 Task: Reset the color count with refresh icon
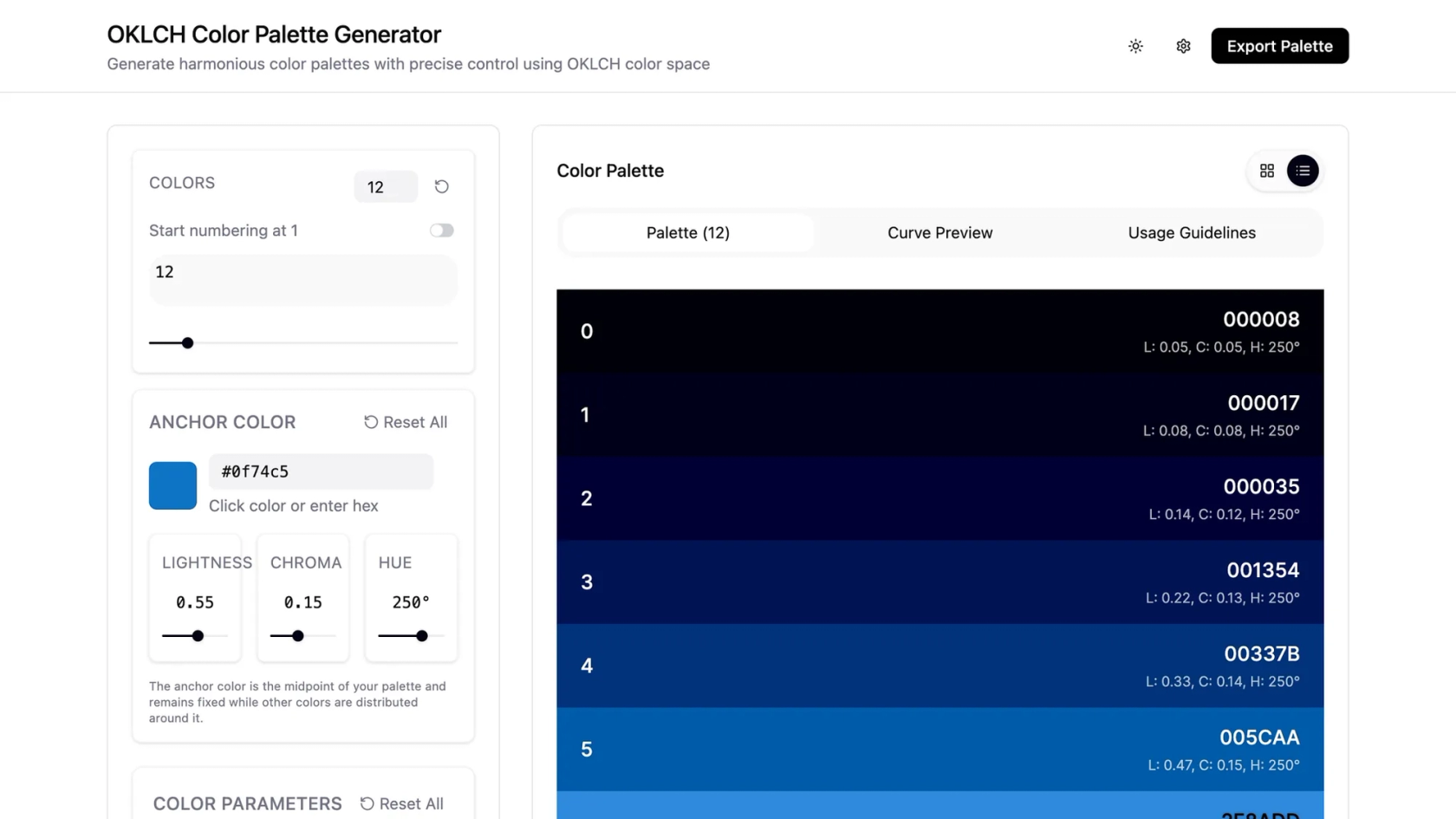441,186
